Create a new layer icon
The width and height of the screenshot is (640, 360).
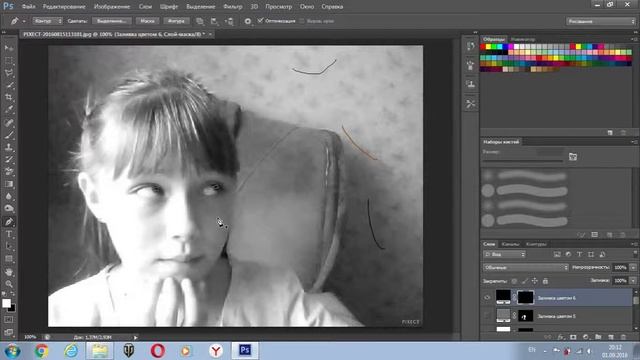click(611, 337)
